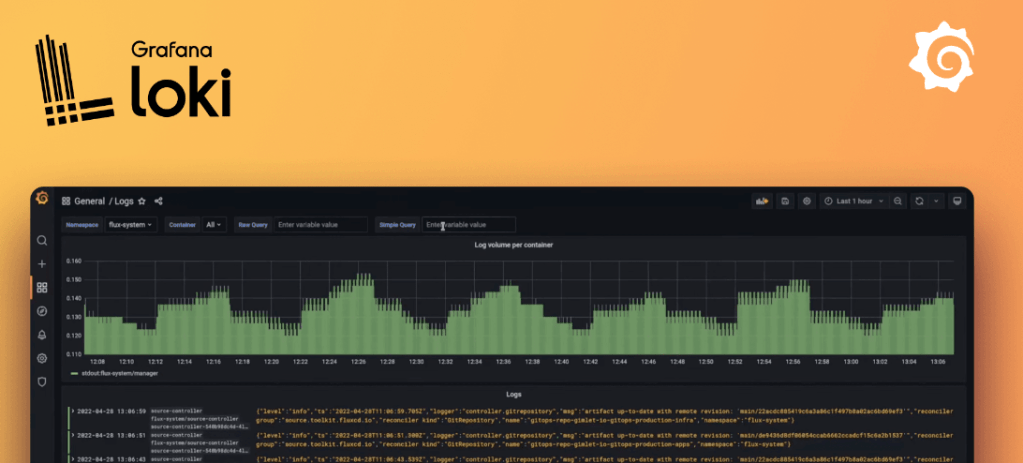Expand the 13:06:43 log row
This screenshot has width=1023, height=463.
pos(72,458)
